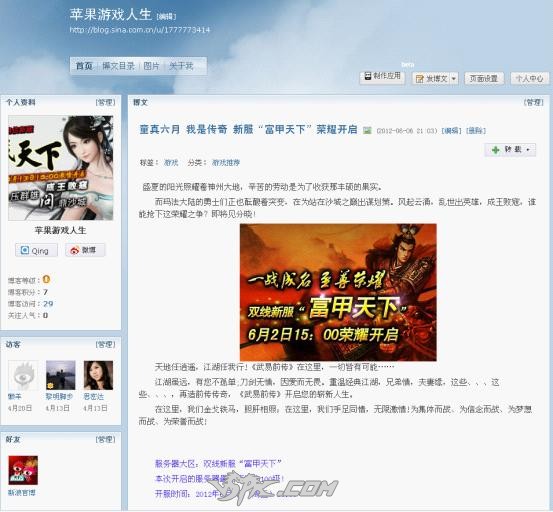
Task: Click the Qing button icon
Action: coord(25,250)
